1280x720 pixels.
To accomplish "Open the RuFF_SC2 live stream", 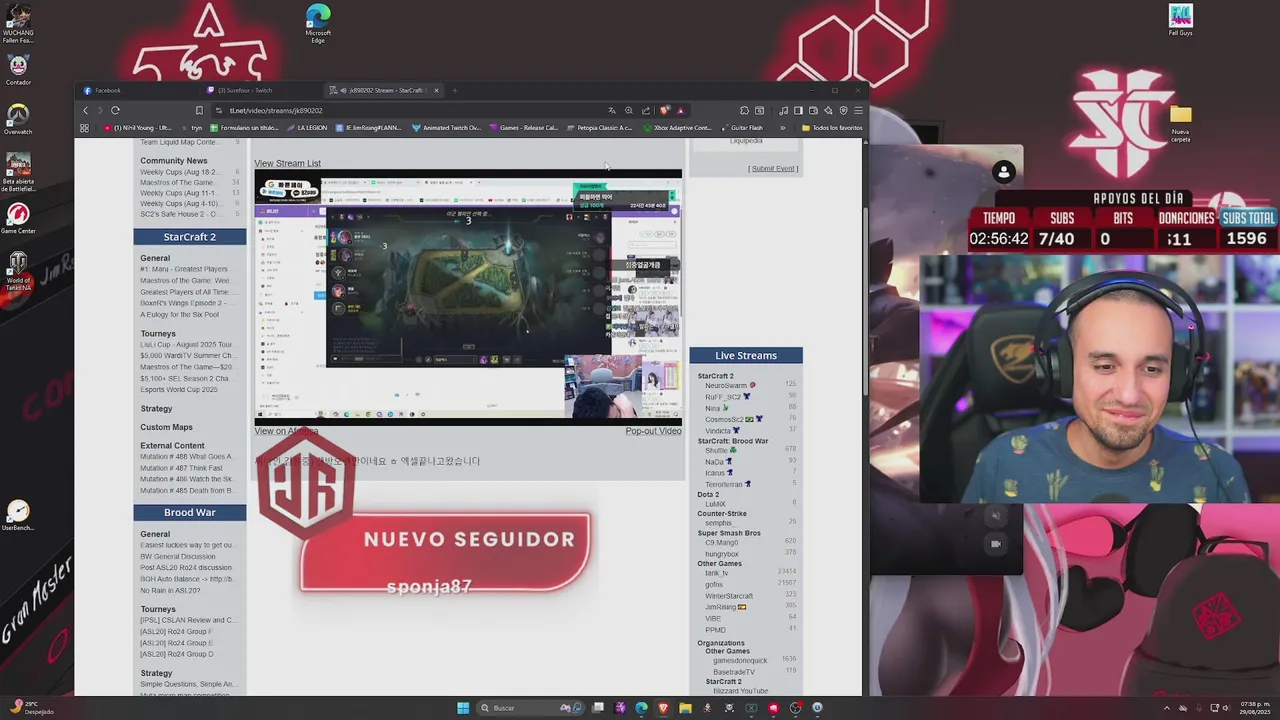I will (x=723, y=397).
